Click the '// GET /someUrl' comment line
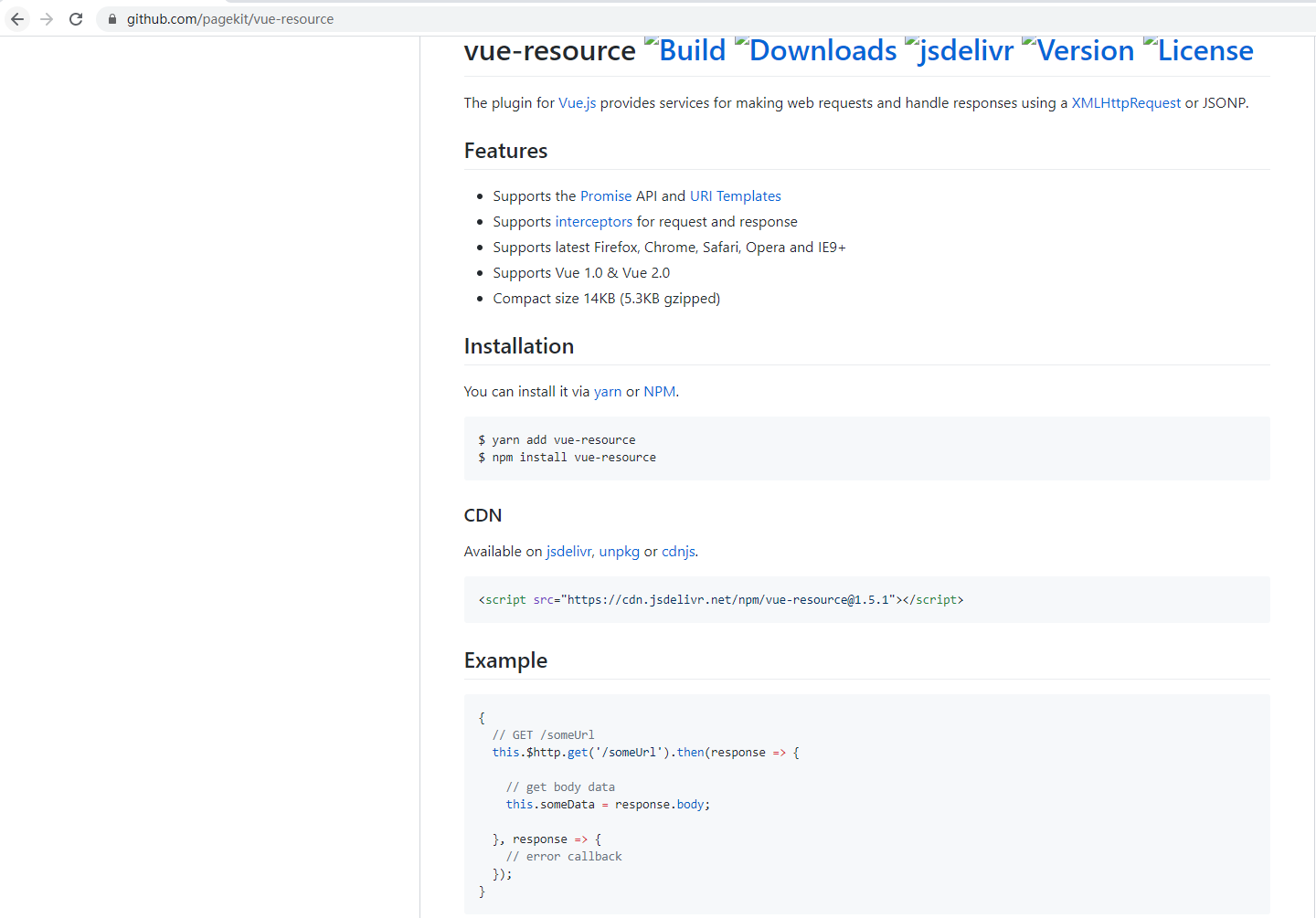Viewport: 1316px width, 918px height. pyautogui.click(x=543, y=735)
